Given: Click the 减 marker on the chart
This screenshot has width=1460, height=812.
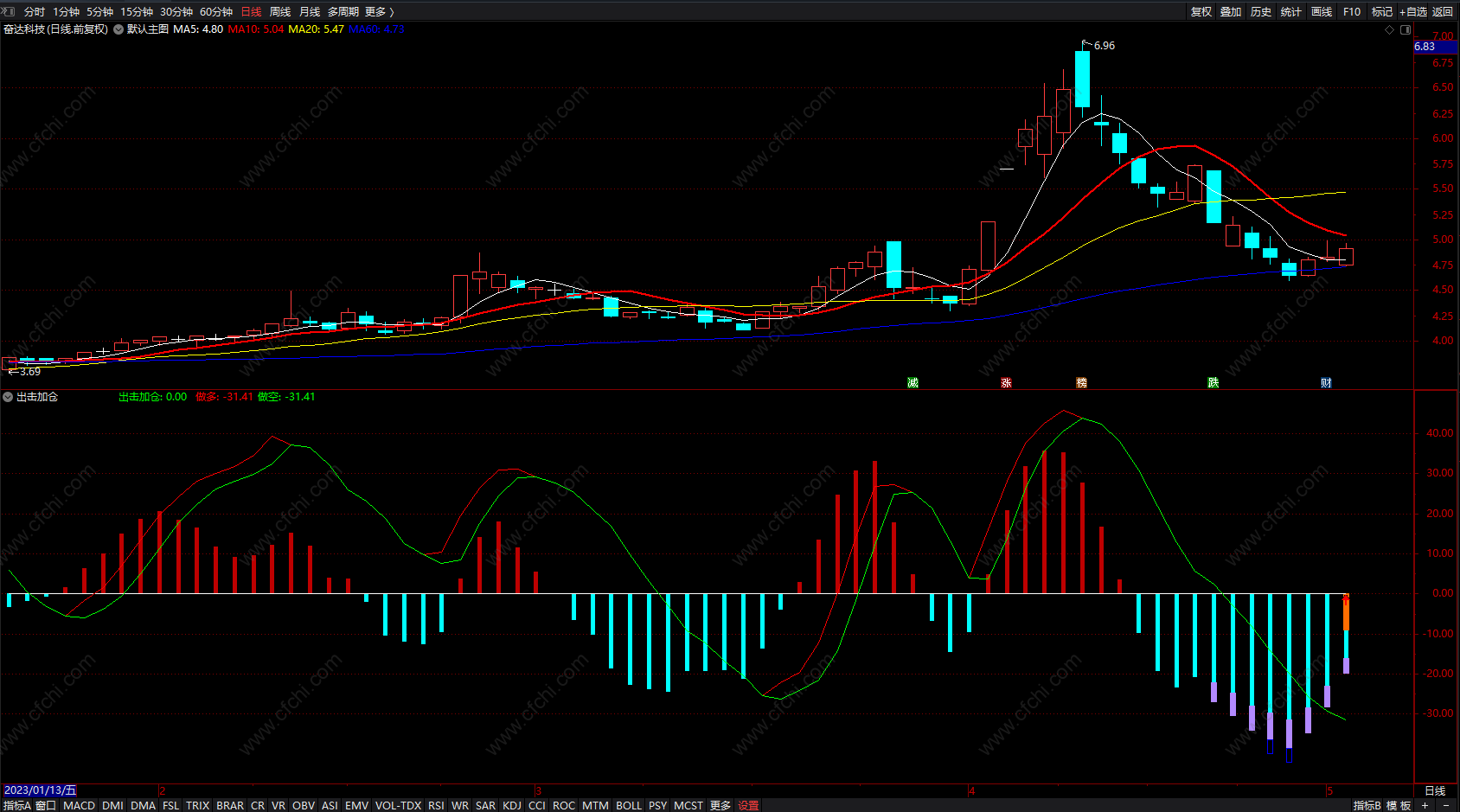Looking at the screenshot, I should [x=912, y=382].
